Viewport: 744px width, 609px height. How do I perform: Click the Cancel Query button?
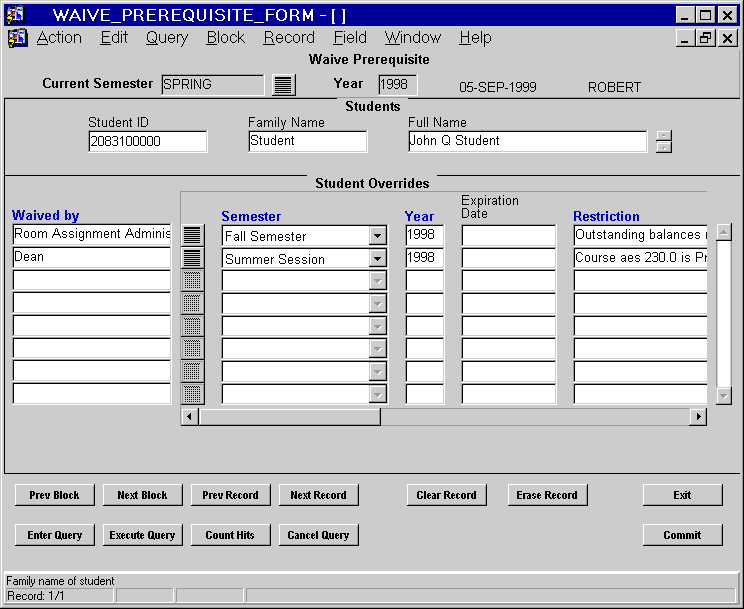point(318,535)
